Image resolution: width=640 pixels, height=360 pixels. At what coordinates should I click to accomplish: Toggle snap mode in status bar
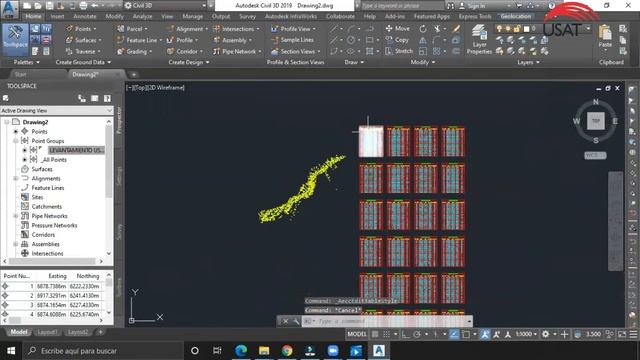pyautogui.click(x=386, y=334)
